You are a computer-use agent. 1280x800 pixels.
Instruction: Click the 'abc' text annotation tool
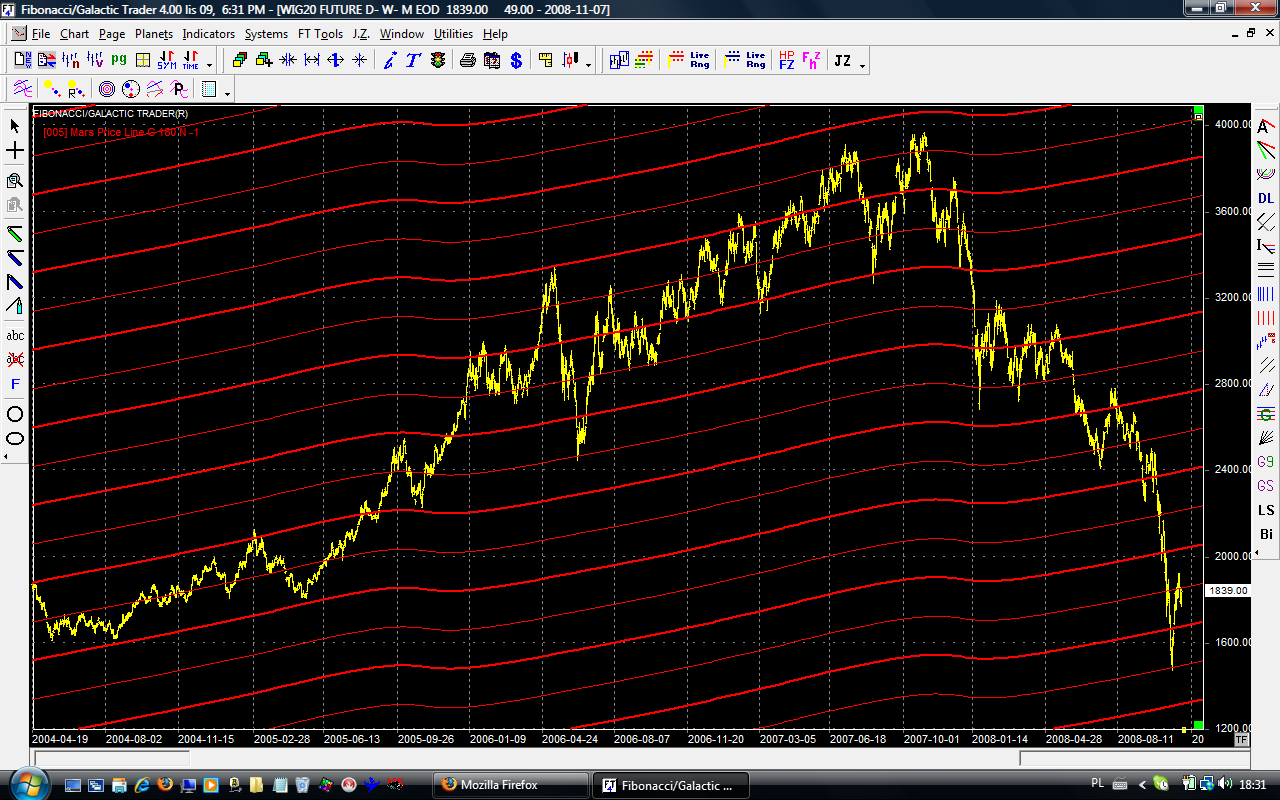click(15, 335)
